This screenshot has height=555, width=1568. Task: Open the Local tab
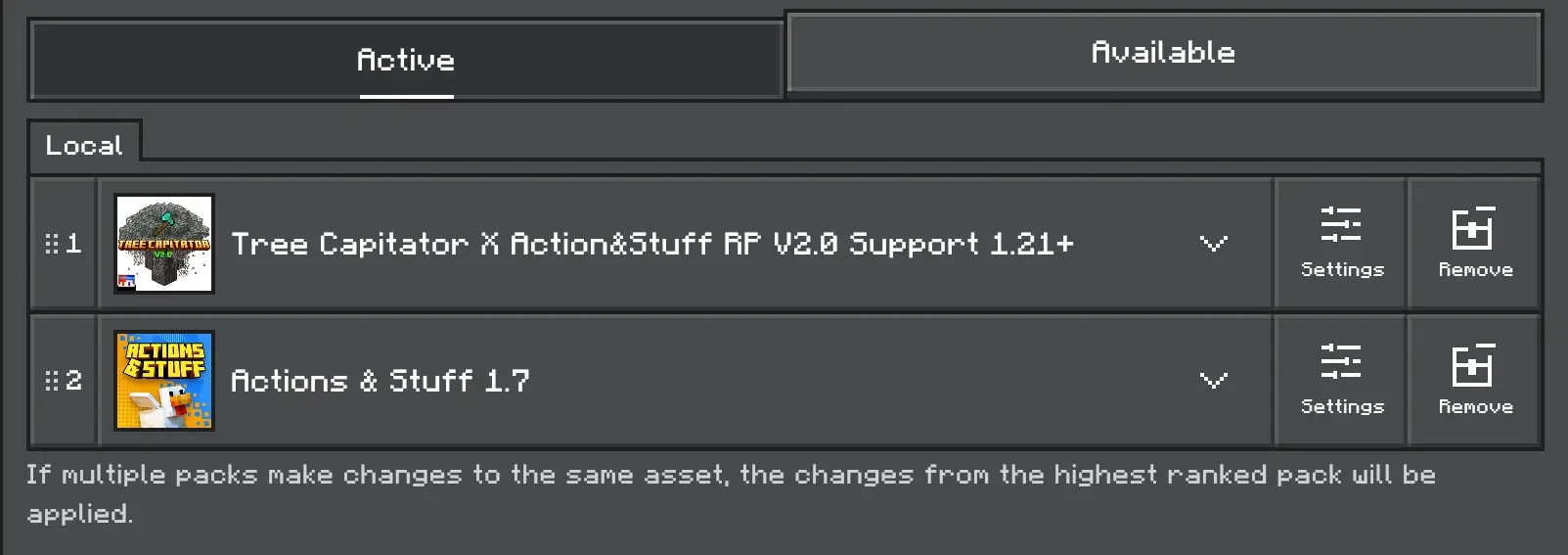coord(84,145)
